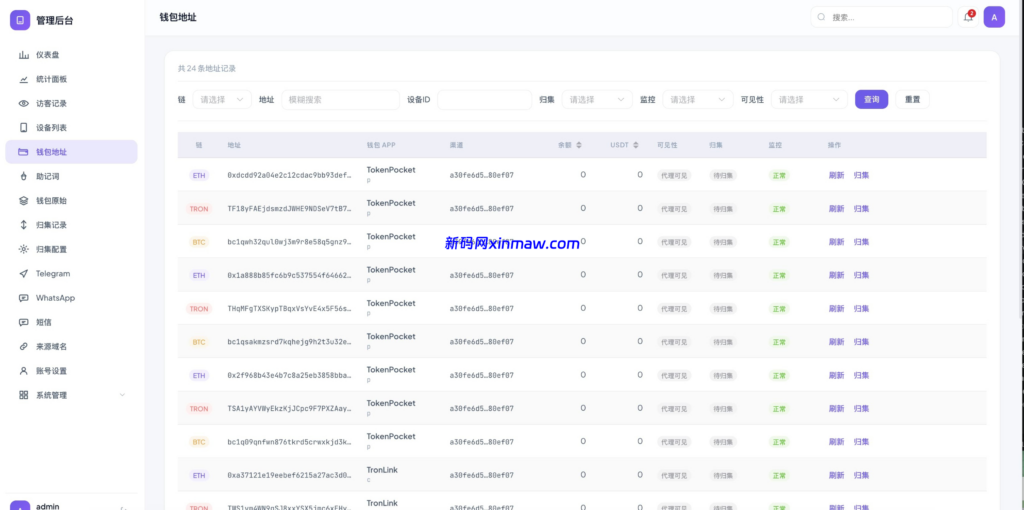Click the 归集配置 gear icon
The width and height of the screenshot is (1024, 510).
24,249
